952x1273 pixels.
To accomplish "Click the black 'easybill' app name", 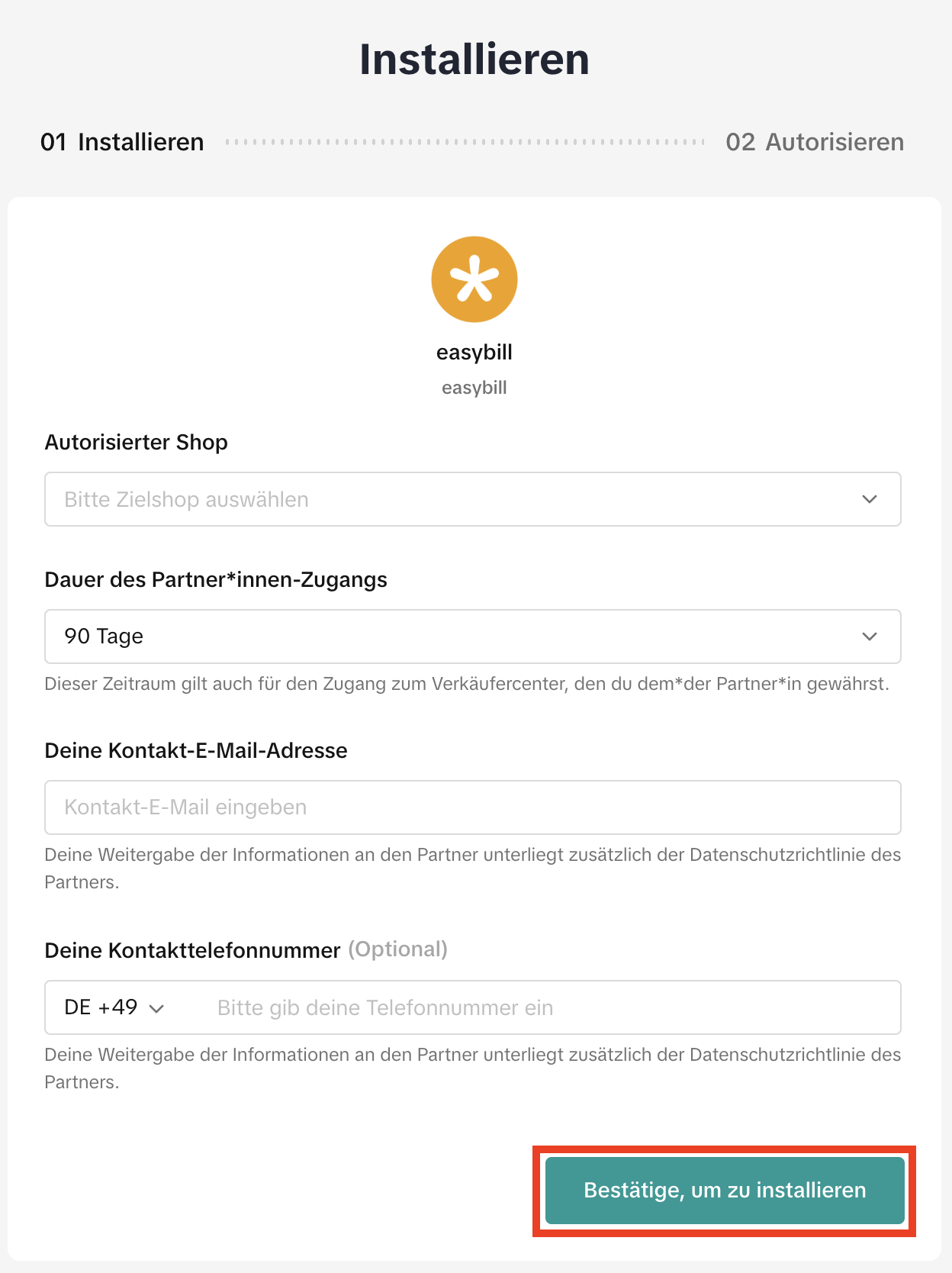I will (474, 353).
